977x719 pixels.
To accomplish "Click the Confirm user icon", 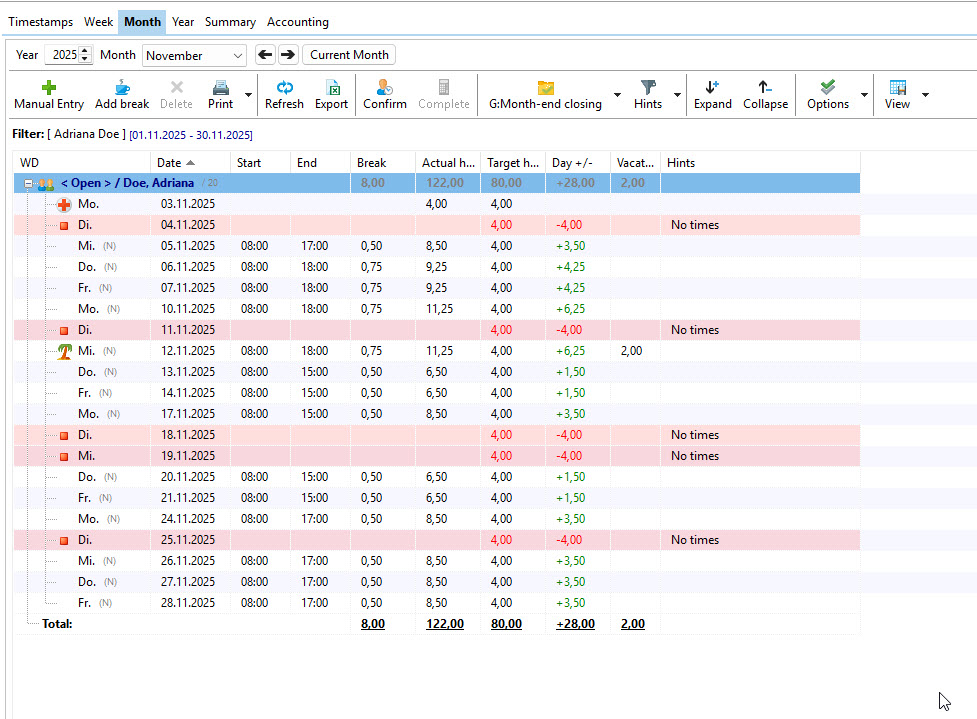I will [384, 88].
